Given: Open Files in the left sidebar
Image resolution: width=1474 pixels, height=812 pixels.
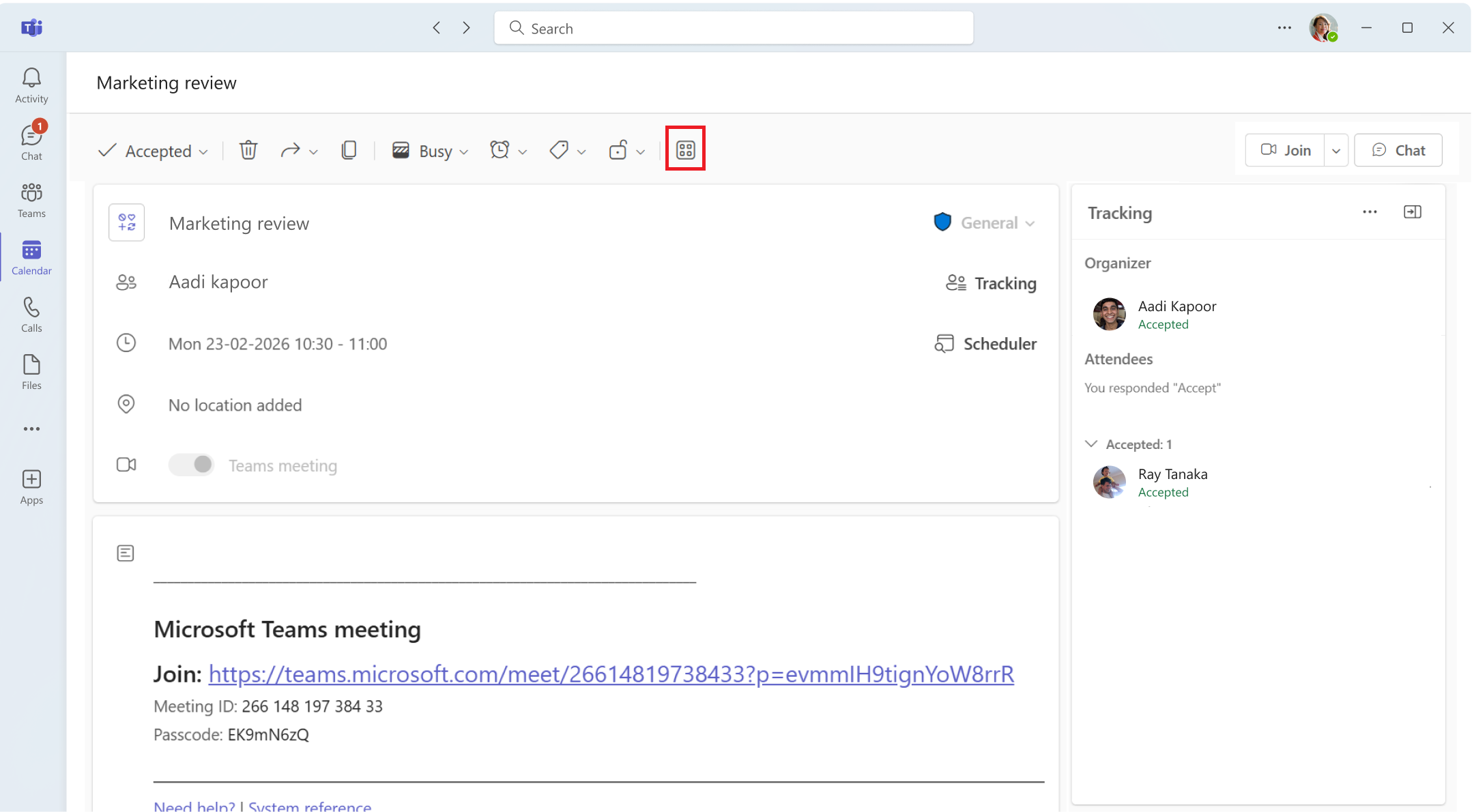Looking at the screenshot, I should [x=31, y=372].
